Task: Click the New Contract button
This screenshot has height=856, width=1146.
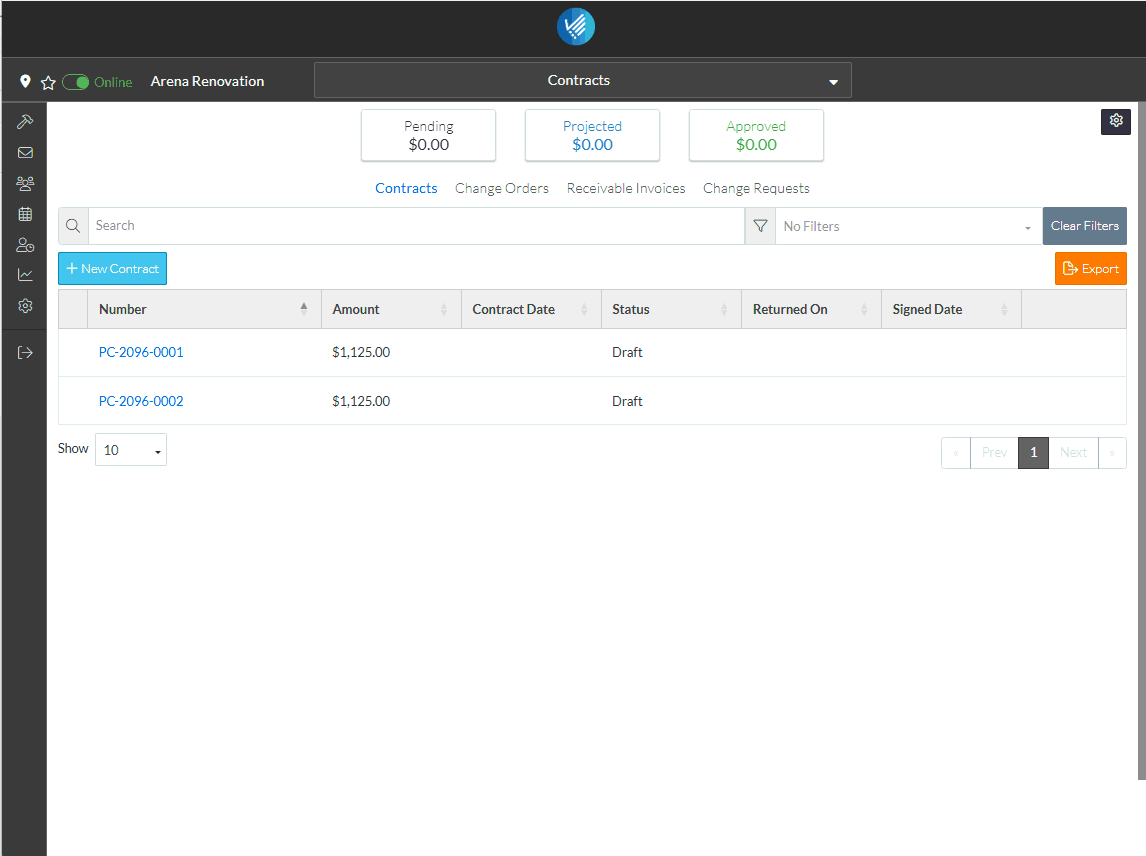Action: 112,269
